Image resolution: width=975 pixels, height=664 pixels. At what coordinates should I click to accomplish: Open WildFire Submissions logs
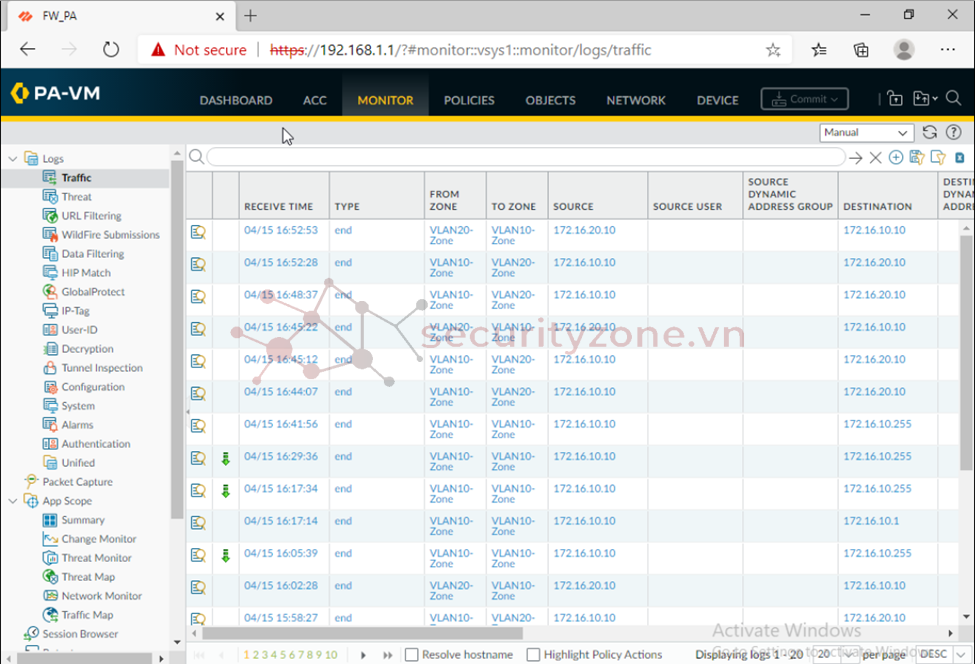(x=110, y=235)
